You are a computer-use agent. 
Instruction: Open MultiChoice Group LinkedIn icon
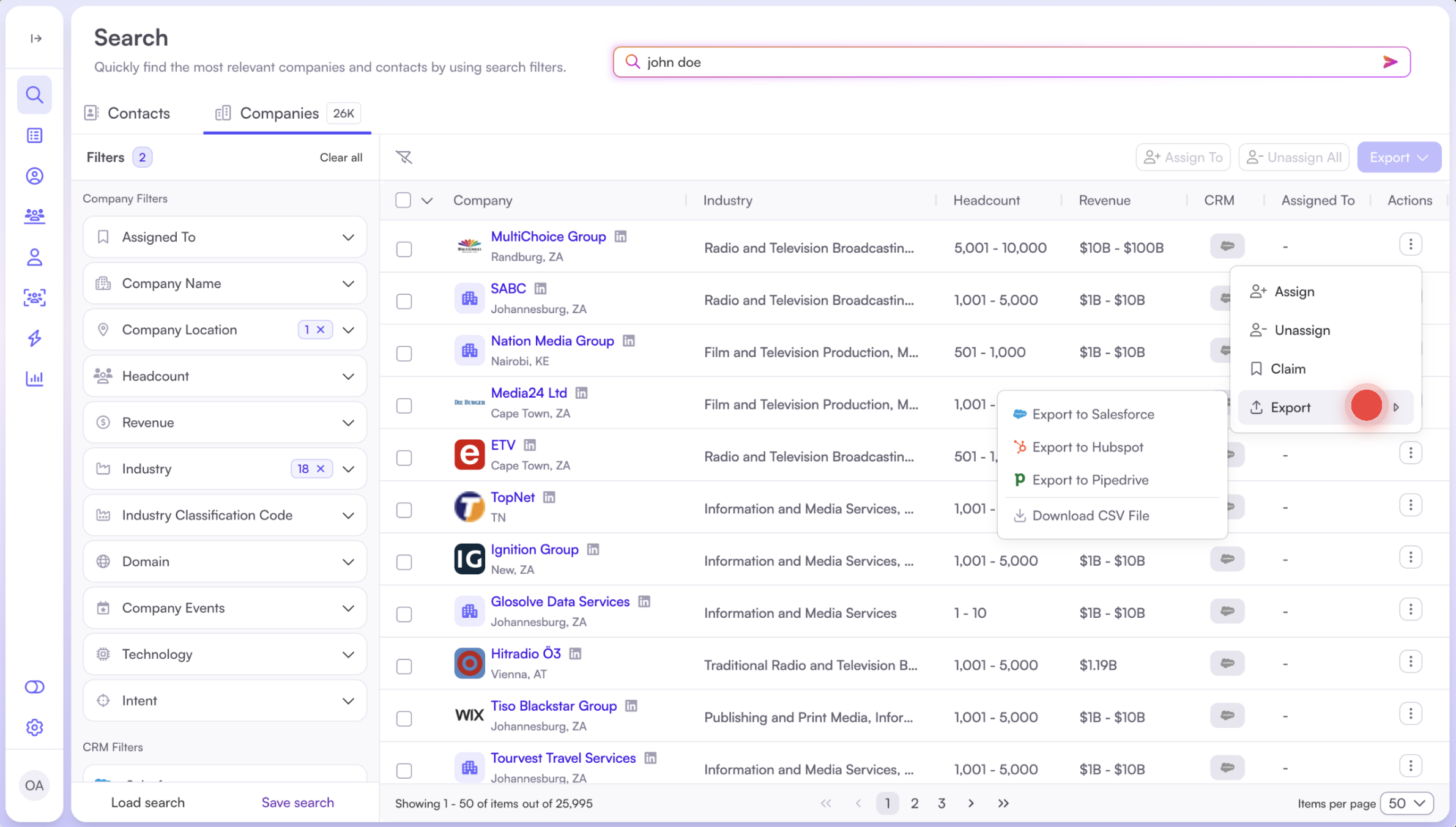tap(620, 236)
